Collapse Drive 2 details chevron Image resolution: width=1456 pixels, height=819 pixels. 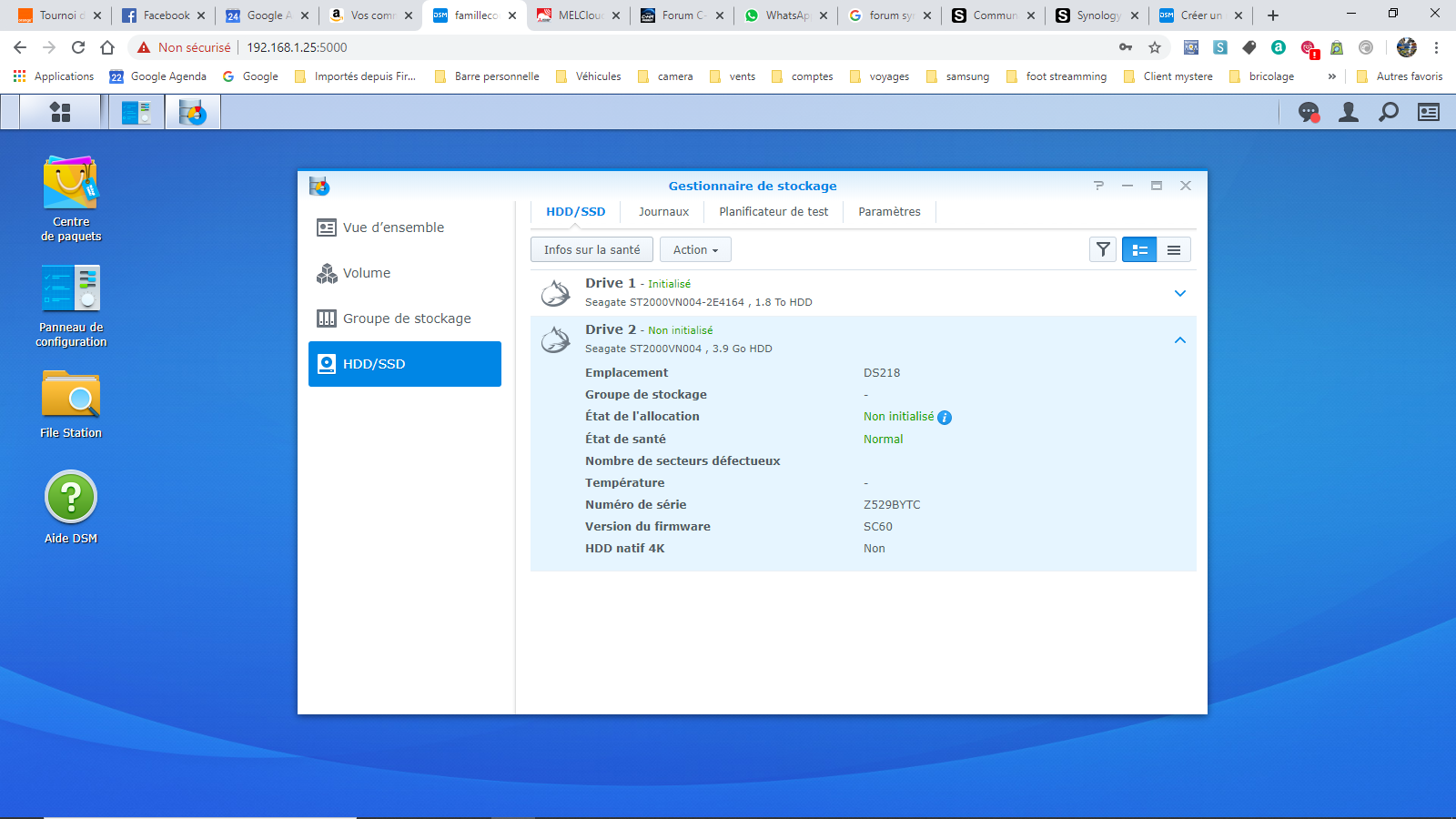coord(1180,339)
